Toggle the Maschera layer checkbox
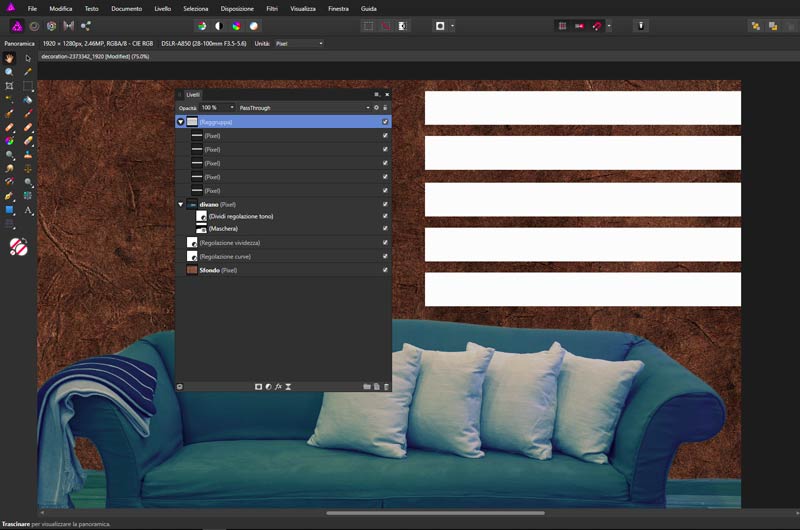This screenshot has width=800, height=530. tap(385, 229)
